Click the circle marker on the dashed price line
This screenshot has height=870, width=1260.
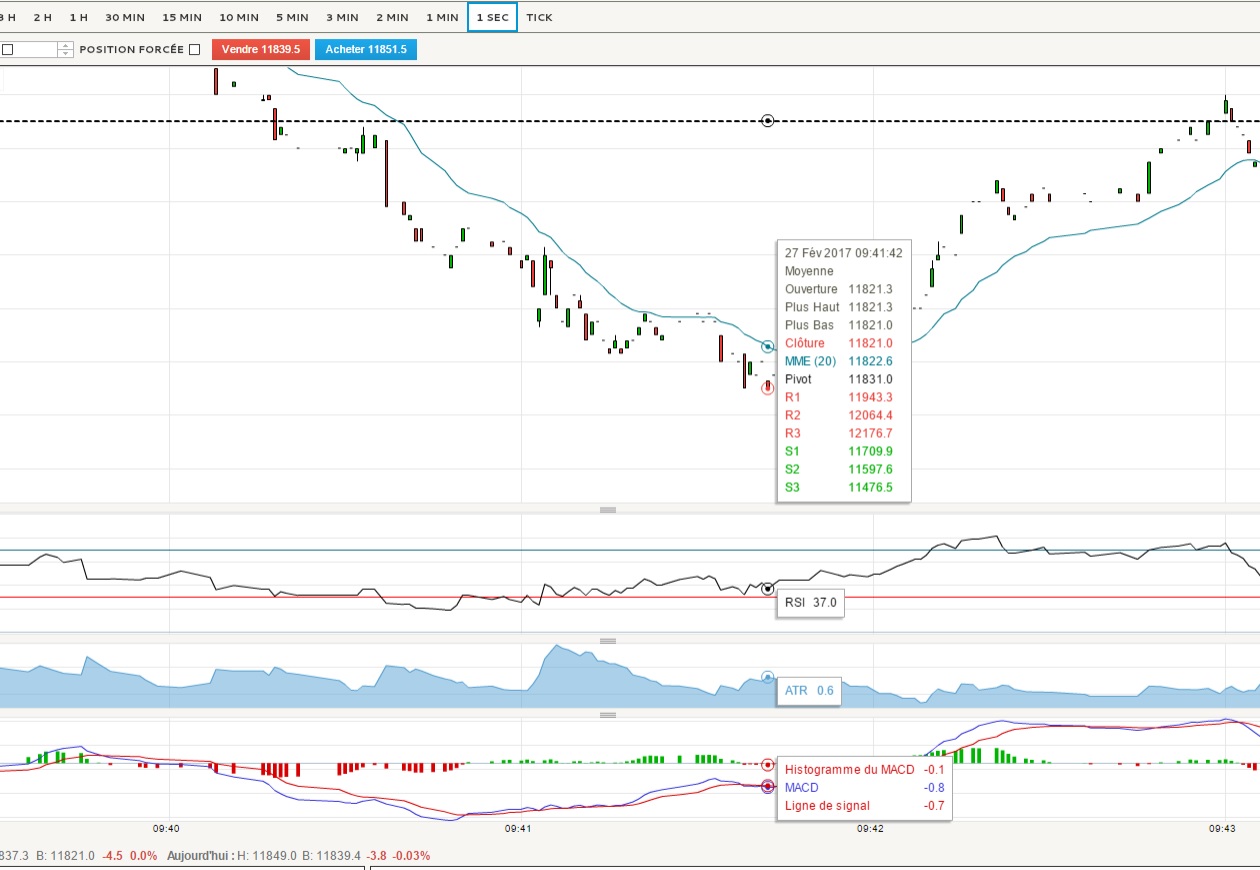[x=768, y=121]
